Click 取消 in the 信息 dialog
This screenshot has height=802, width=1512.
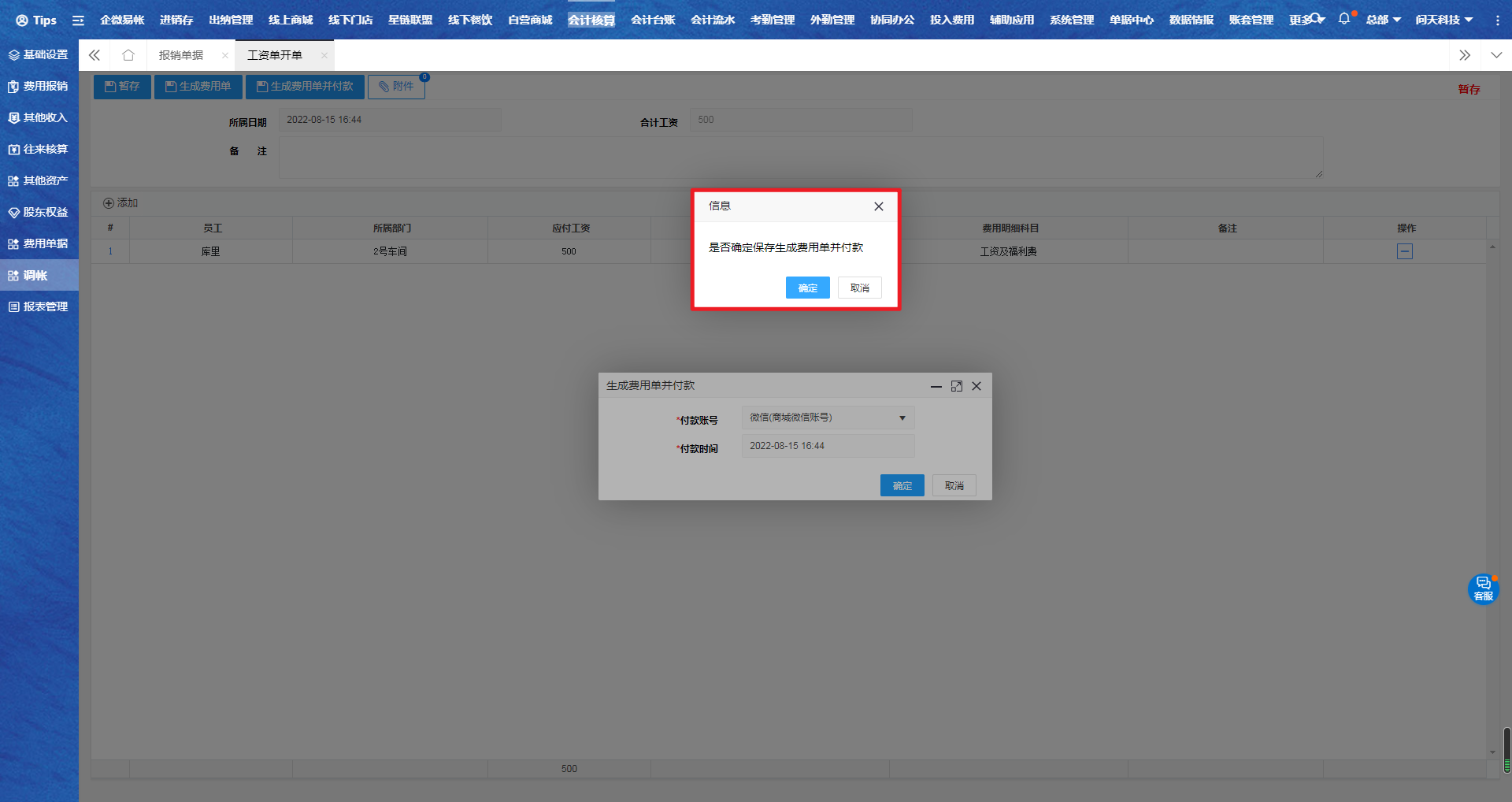coord(859,288)
